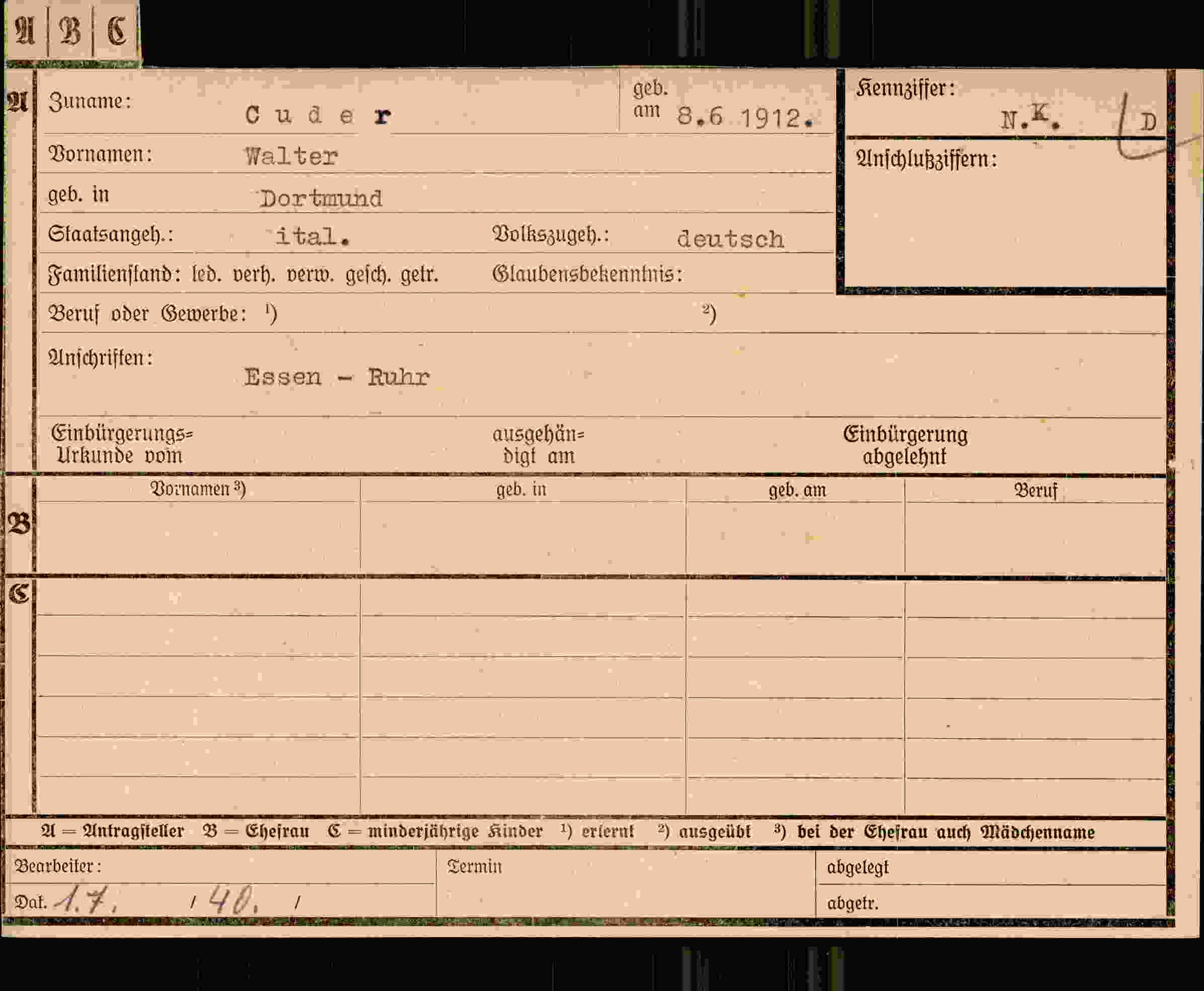Select footnote 'bei der Ehefrau auch Mädchenname'
The width and height of the screenshot is (1204, 991).
[x=945, y=832]
